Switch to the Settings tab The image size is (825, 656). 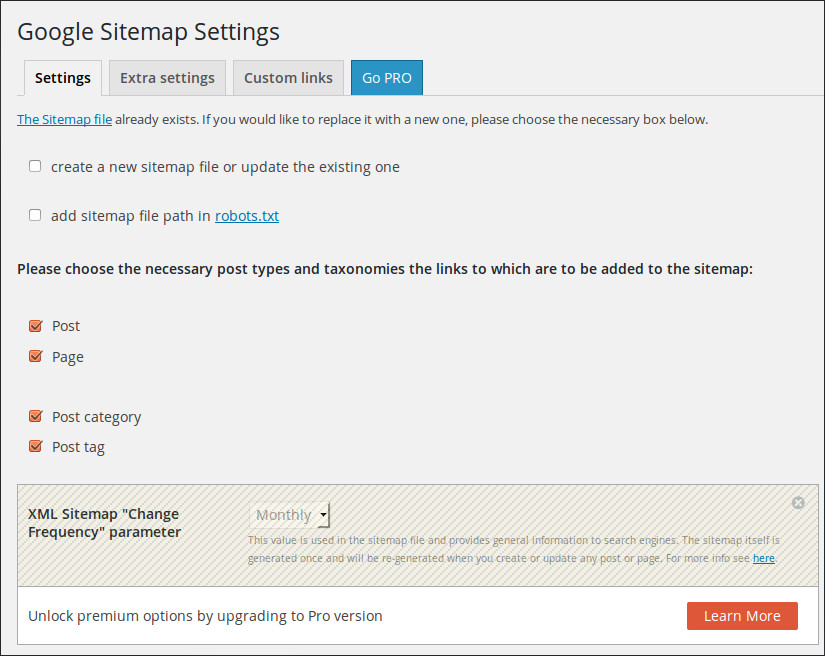(x=62, y=78)
